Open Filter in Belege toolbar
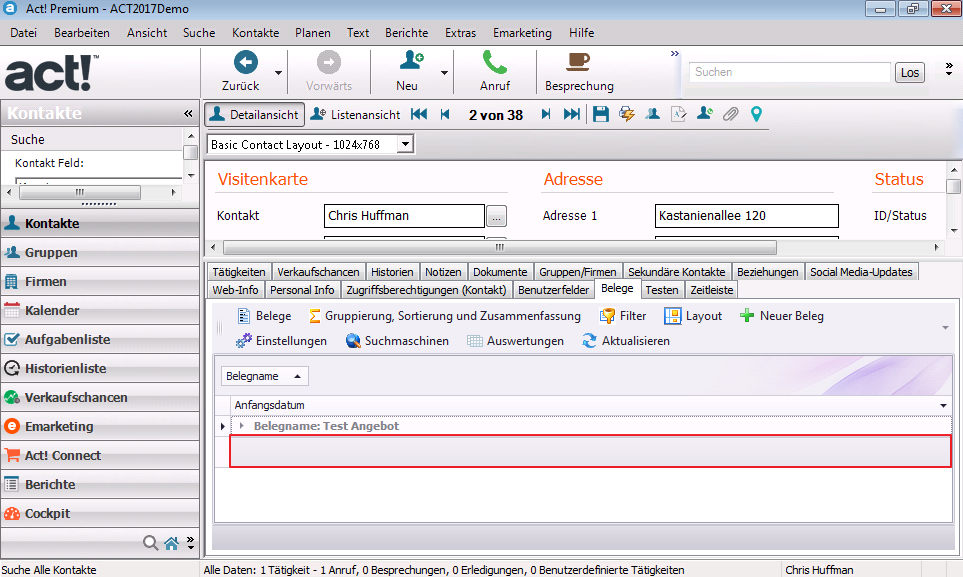This screenshot has height=577, width=963. [623, 316]
